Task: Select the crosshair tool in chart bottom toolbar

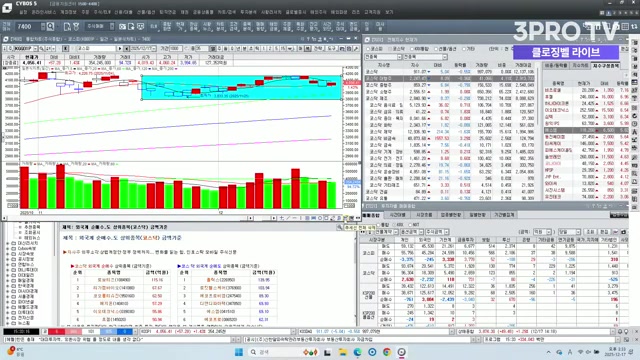Action: coord(282,218)
